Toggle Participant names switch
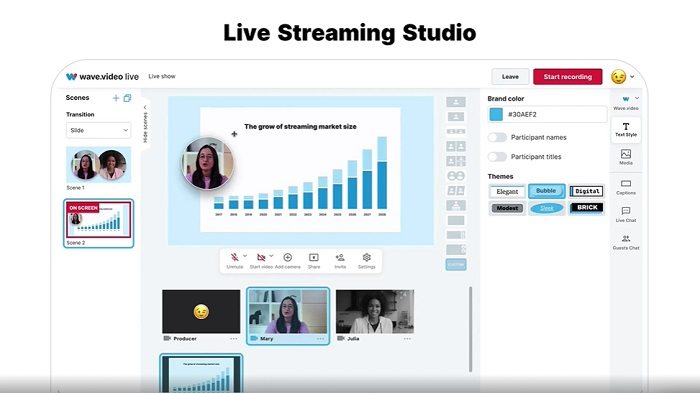 pyautogui.click(x=497, y=137)
